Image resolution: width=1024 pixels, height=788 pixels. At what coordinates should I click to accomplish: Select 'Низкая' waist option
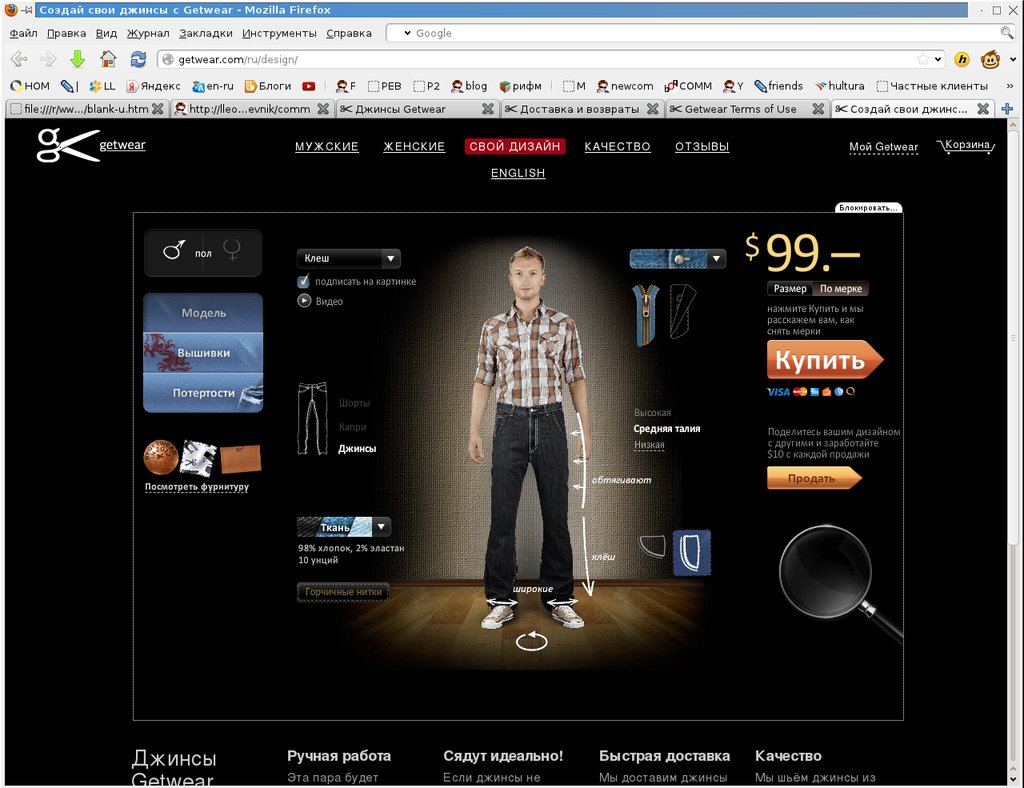pos(649,445)
